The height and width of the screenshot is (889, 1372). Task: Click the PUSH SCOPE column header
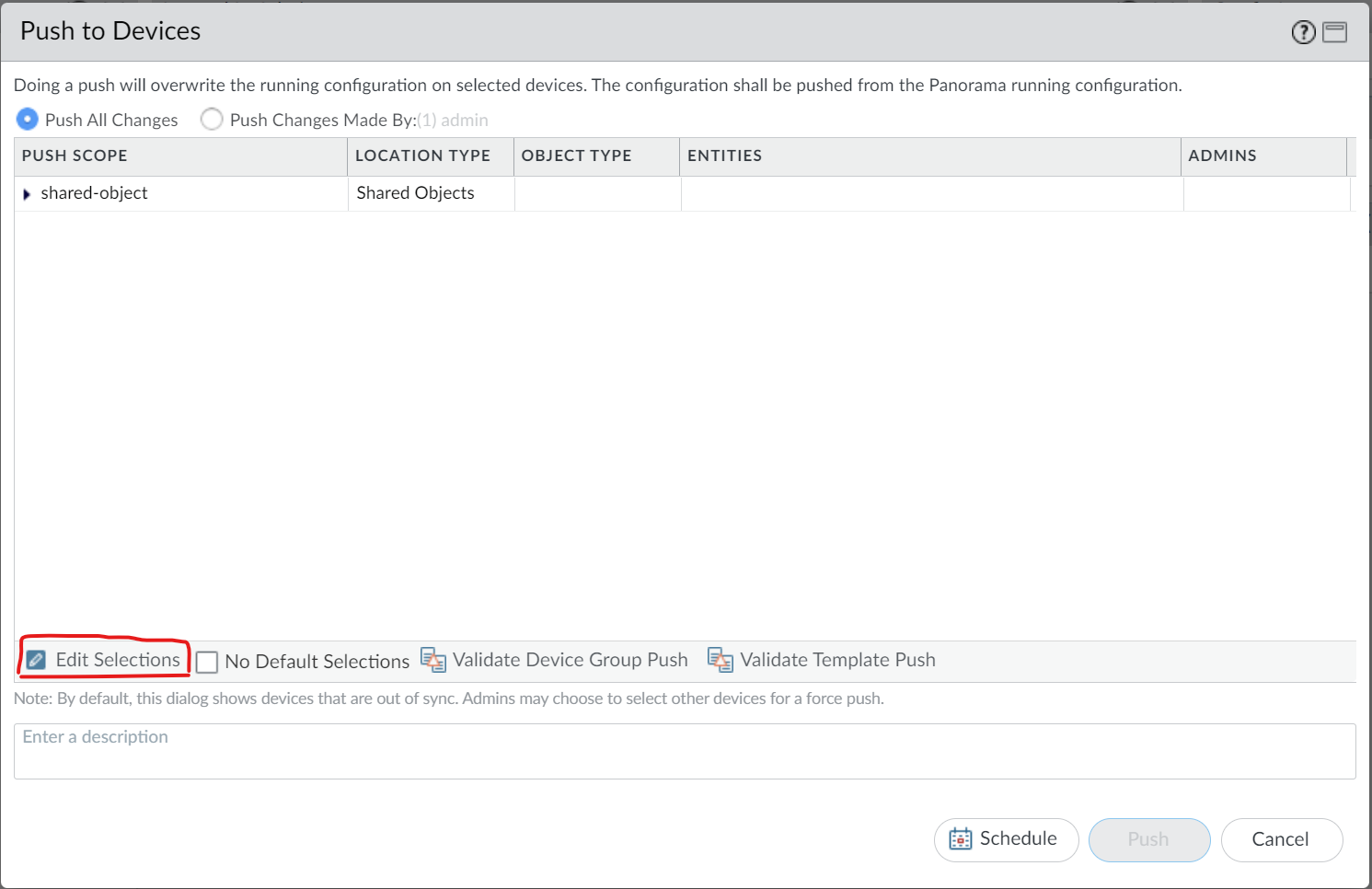point(180,156)
